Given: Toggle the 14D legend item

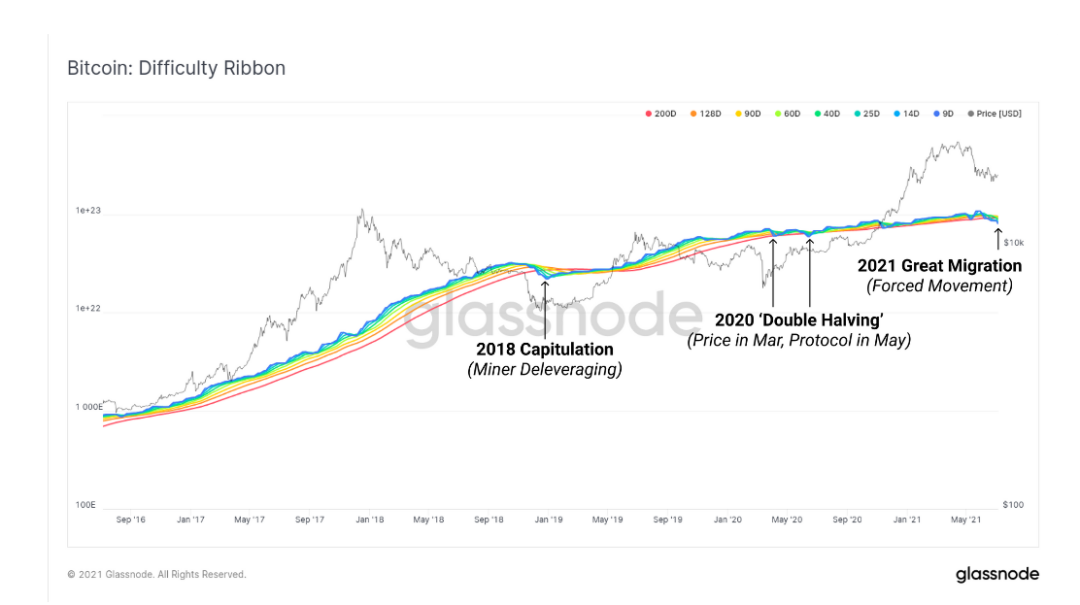Looking at the screenshot, I should click(906, 114).
